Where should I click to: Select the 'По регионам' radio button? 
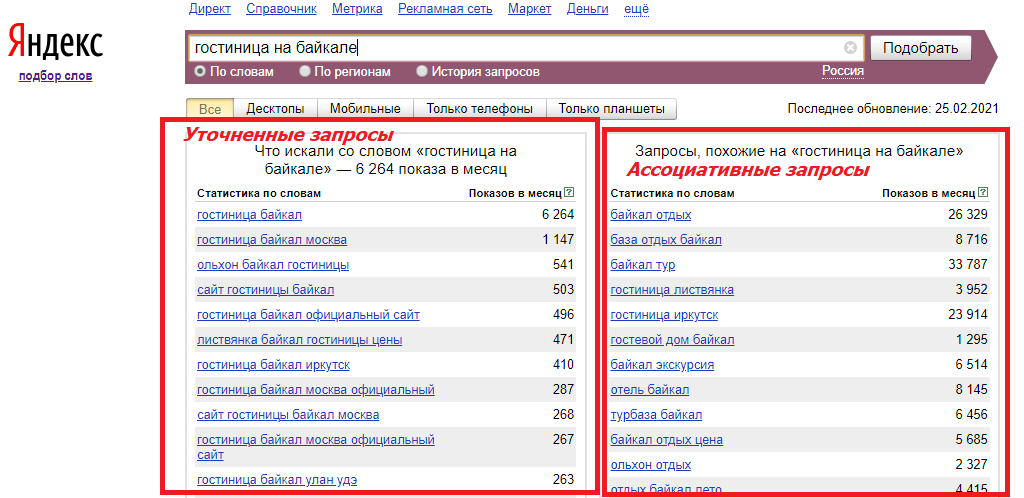305,72
